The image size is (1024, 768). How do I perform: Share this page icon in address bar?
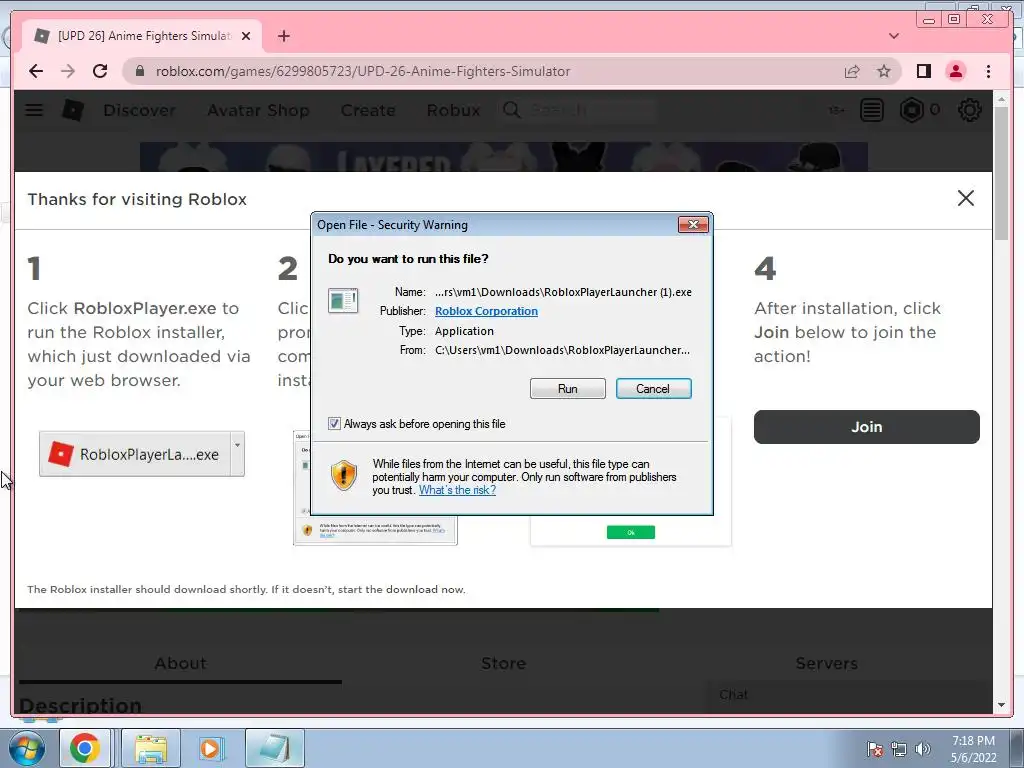[852, 71]
